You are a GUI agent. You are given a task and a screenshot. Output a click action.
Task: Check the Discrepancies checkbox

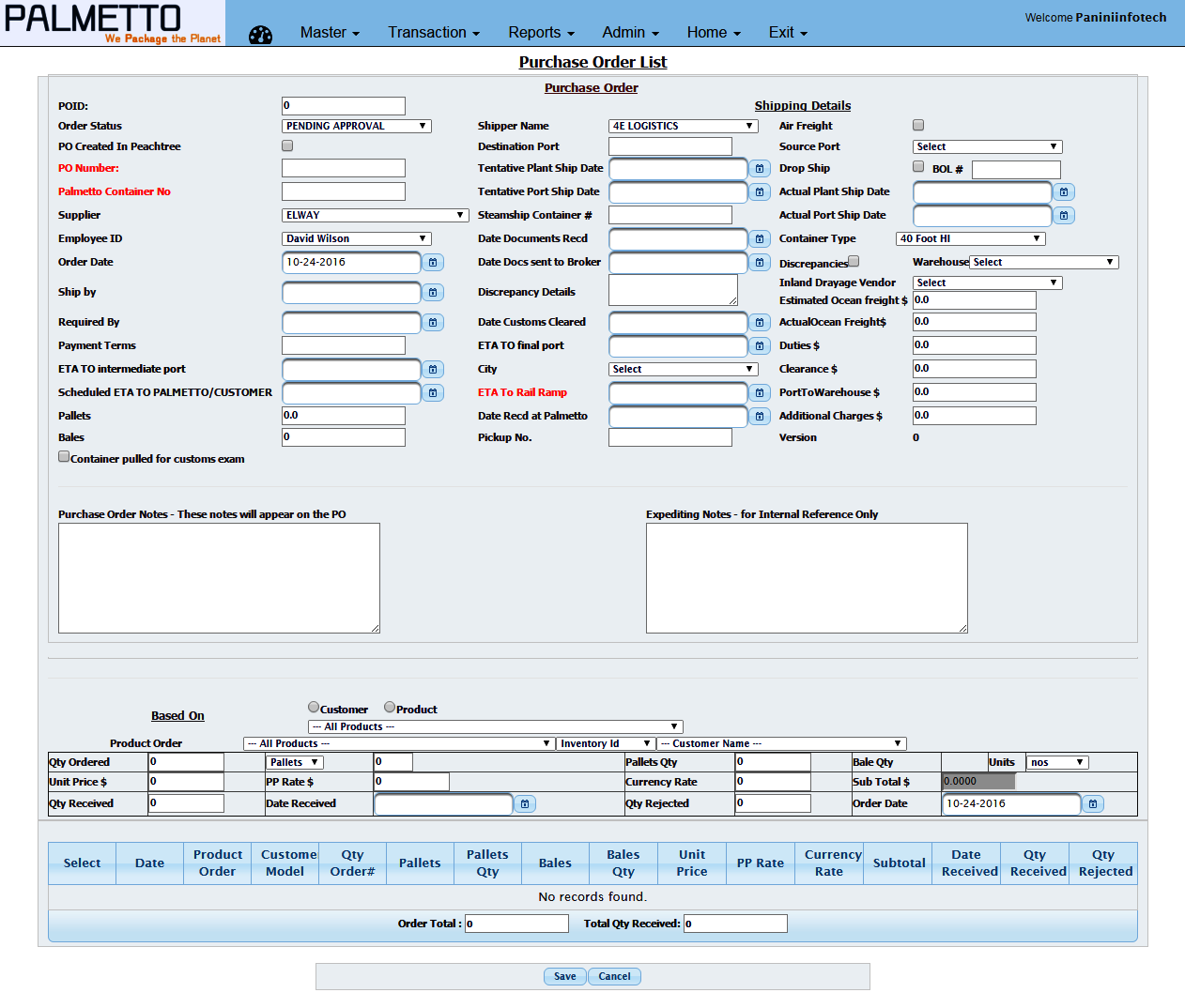point(854,262)
